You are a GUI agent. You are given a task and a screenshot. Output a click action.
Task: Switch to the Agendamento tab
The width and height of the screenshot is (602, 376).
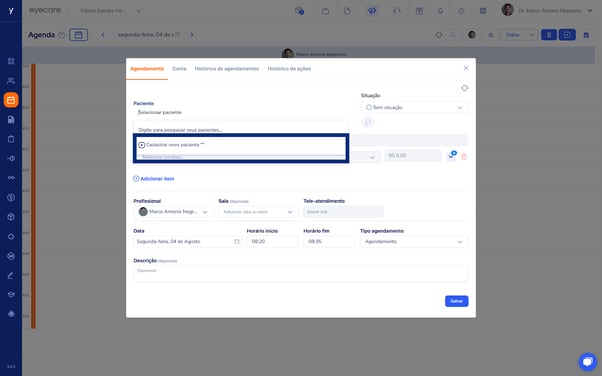pyautogui.click(x=147, y=69)
